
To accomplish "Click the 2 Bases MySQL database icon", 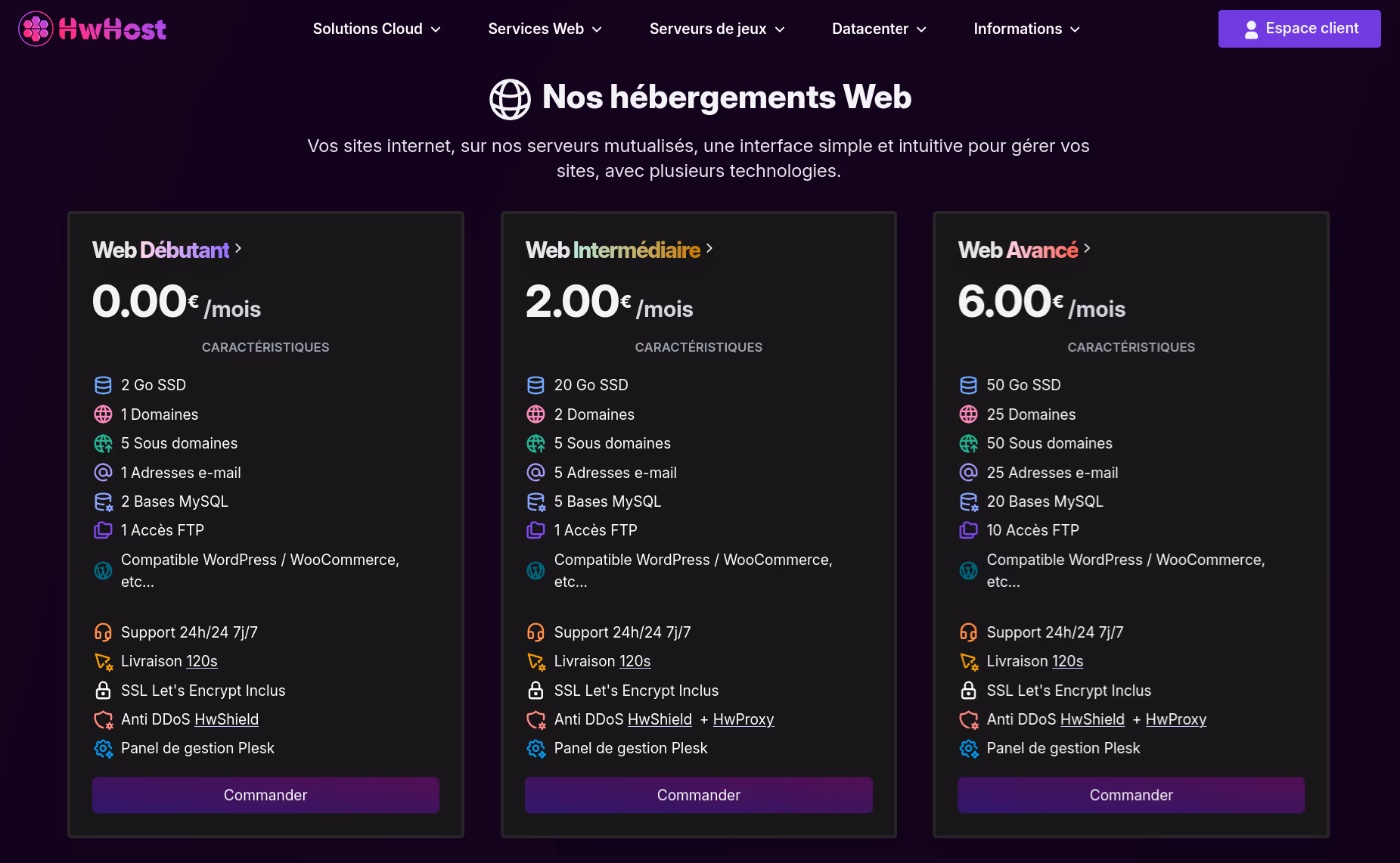I will click(103, 501).
